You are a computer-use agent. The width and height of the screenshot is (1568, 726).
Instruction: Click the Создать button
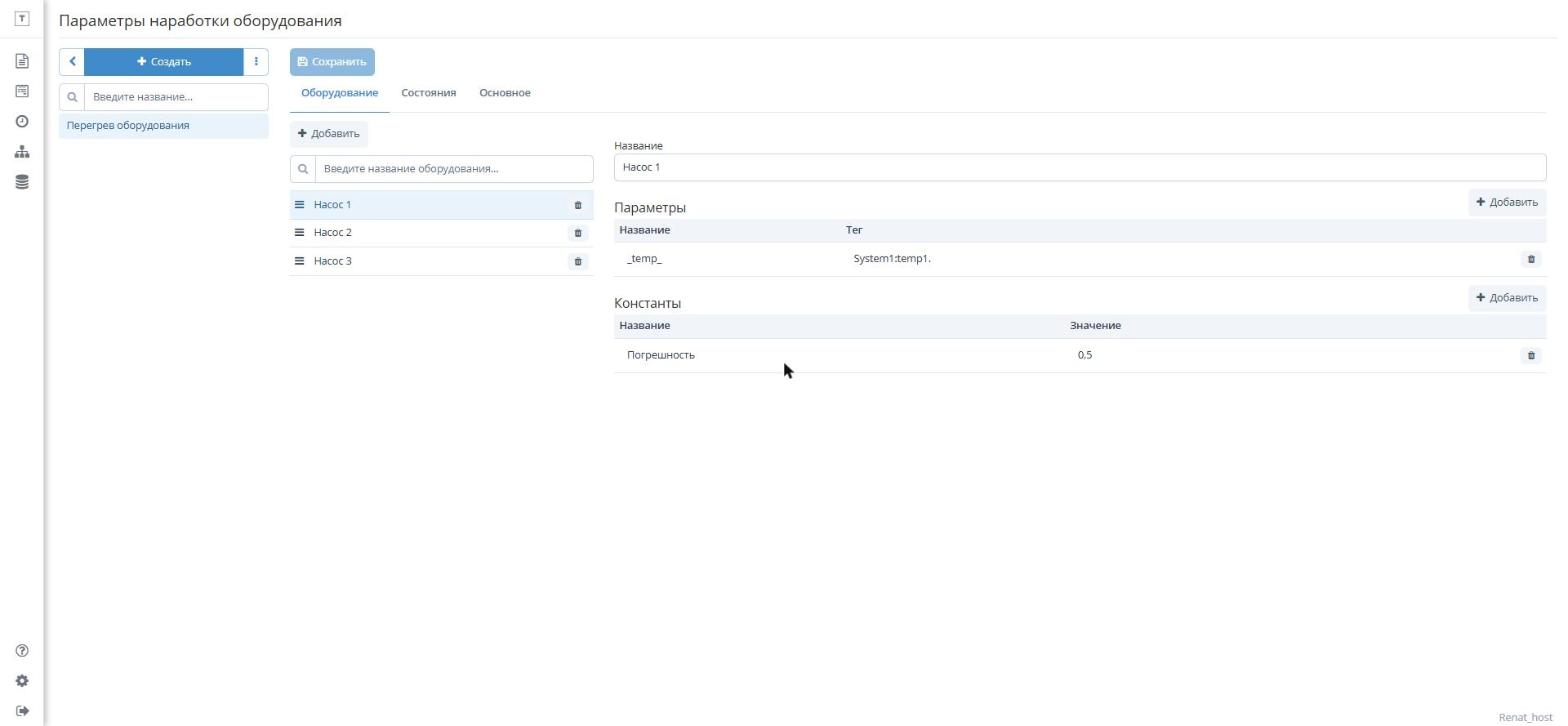[x=164, y=62]
